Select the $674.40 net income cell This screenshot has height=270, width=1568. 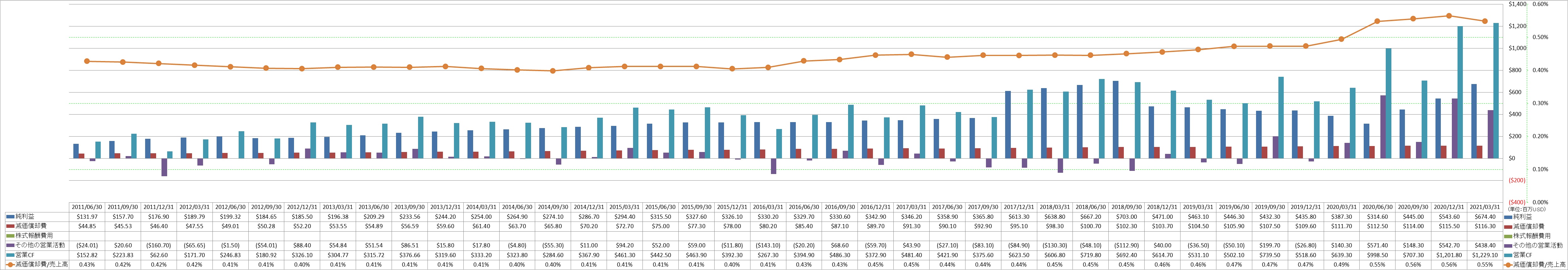[1485, 217]
